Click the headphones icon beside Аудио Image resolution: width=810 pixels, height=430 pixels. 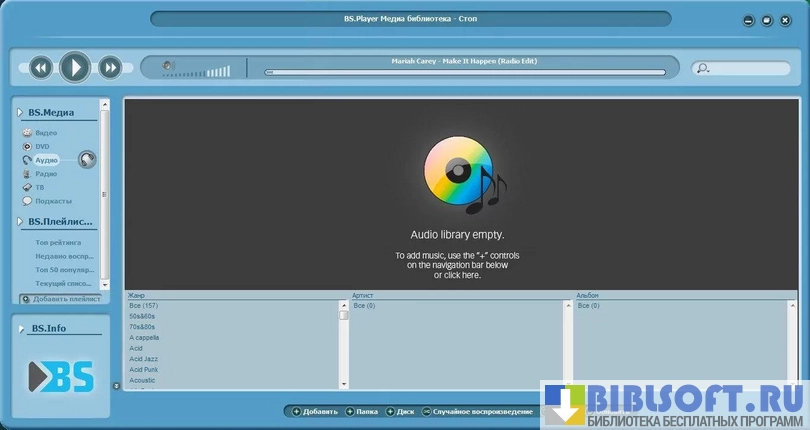coord(87,159)
